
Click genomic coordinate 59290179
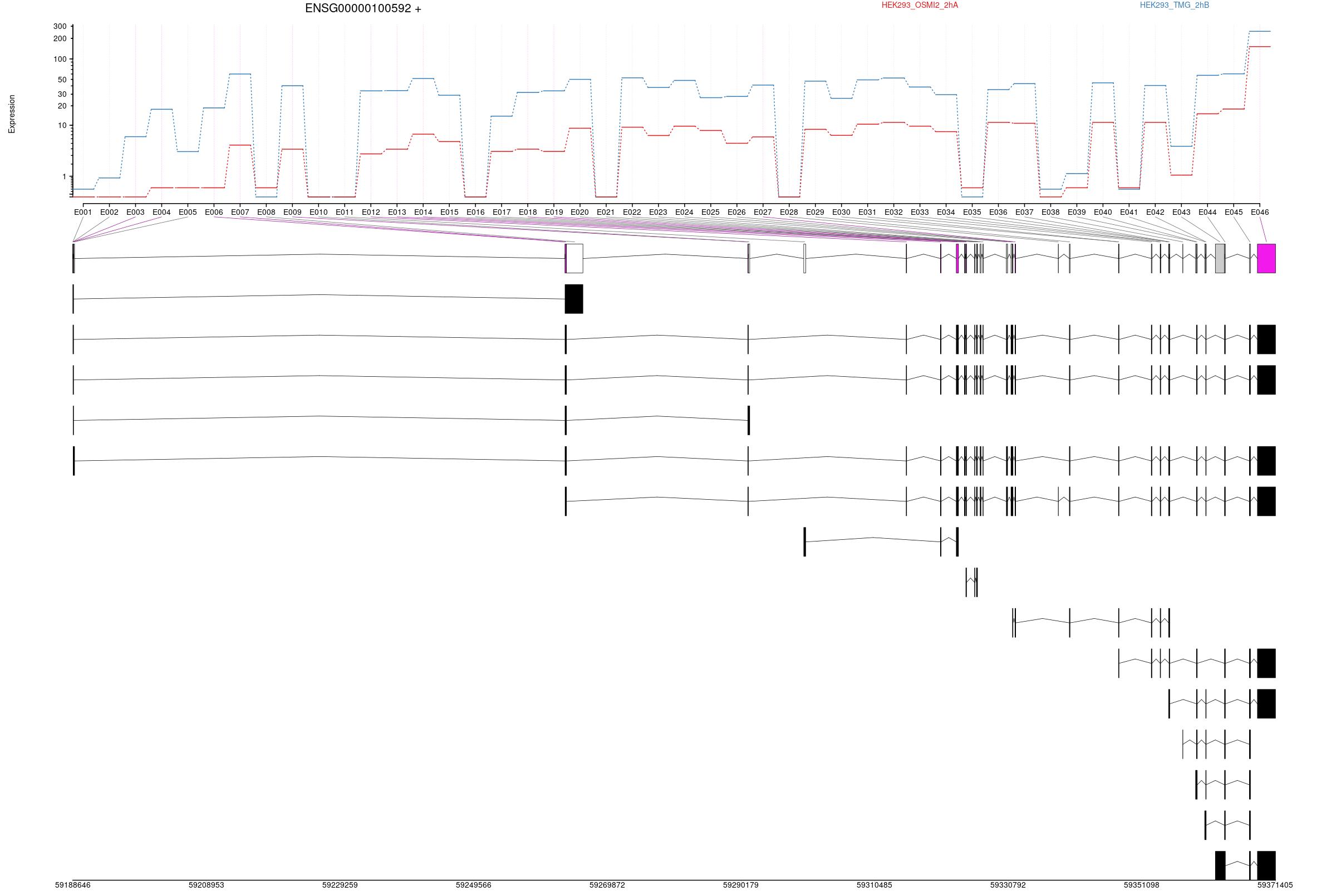[x=740, y=885]
